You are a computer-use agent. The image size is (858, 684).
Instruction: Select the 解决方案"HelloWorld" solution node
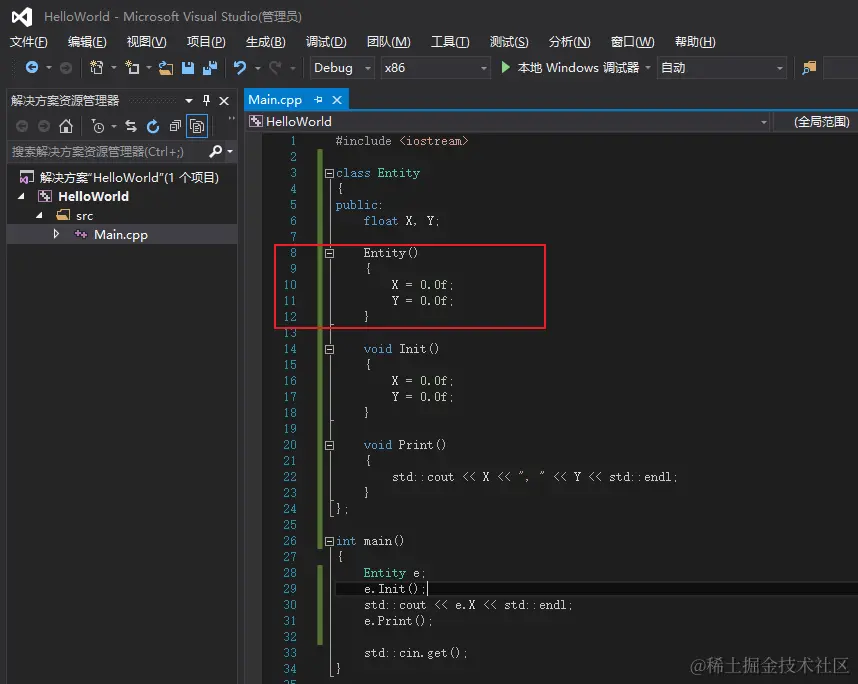point(129,177)
